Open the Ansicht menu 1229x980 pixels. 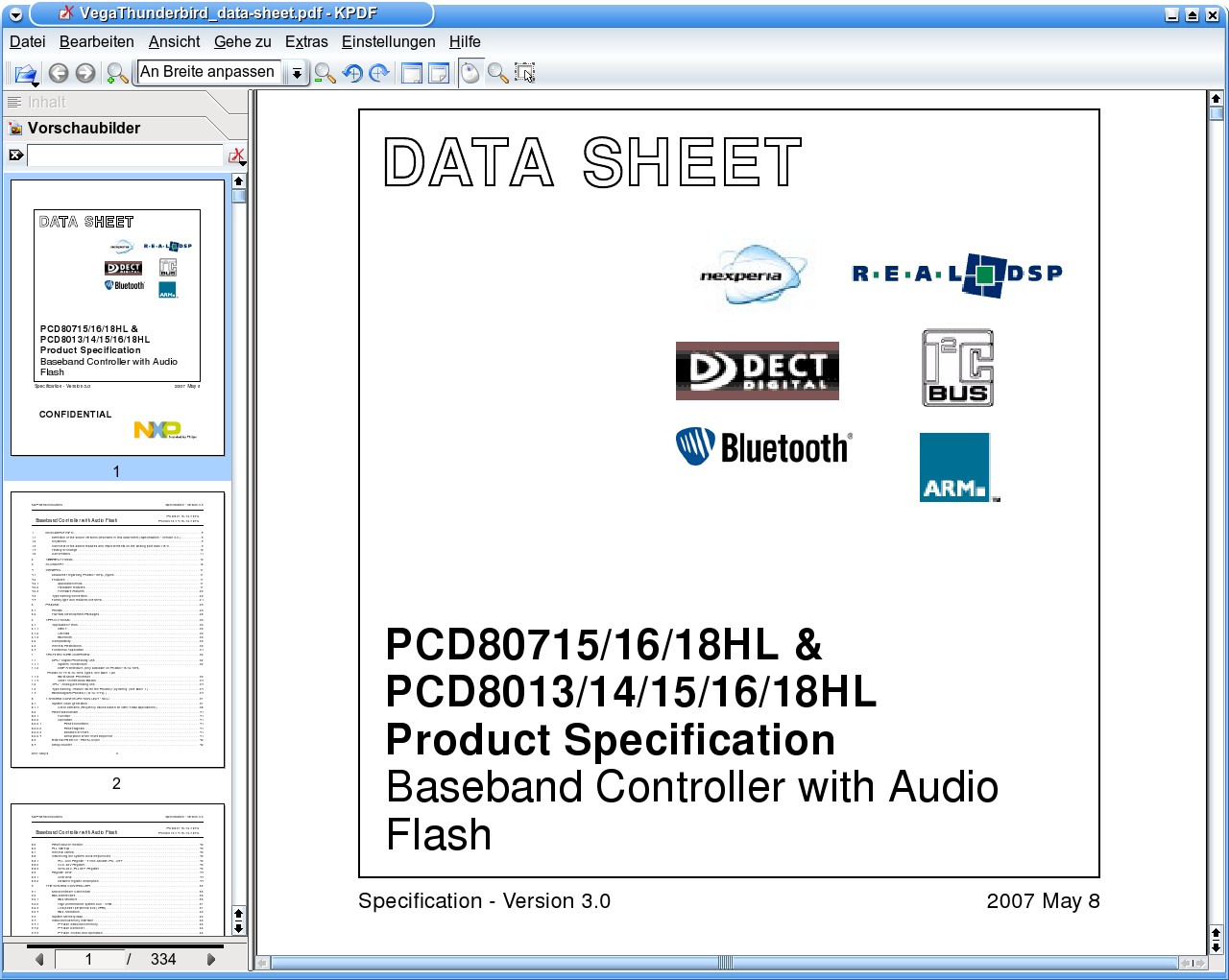point(175,42)
